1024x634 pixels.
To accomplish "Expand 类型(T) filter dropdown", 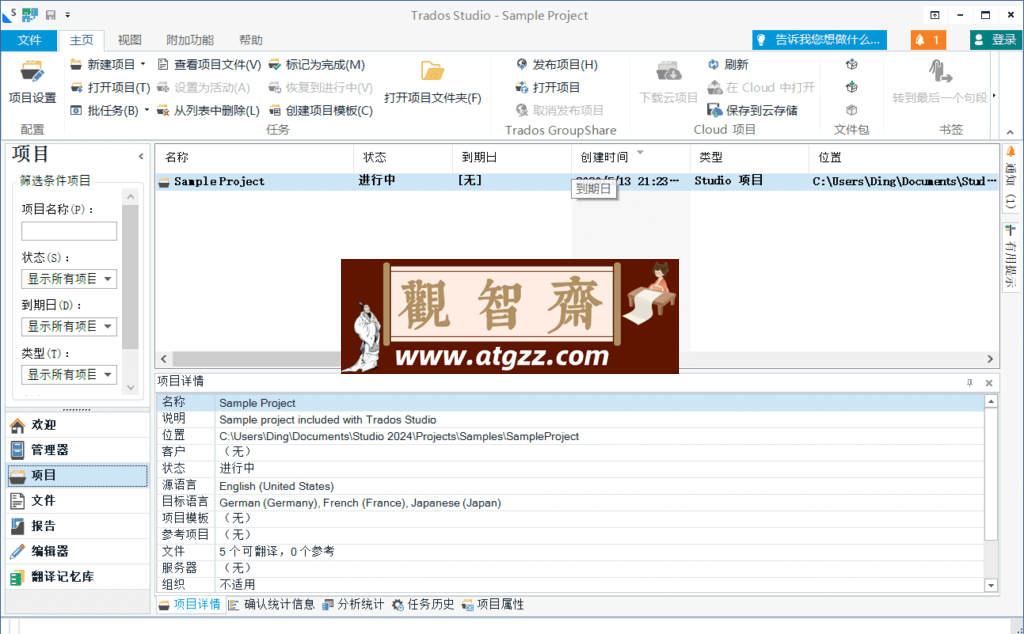I will pyautogui.click(x=108, y=375).
